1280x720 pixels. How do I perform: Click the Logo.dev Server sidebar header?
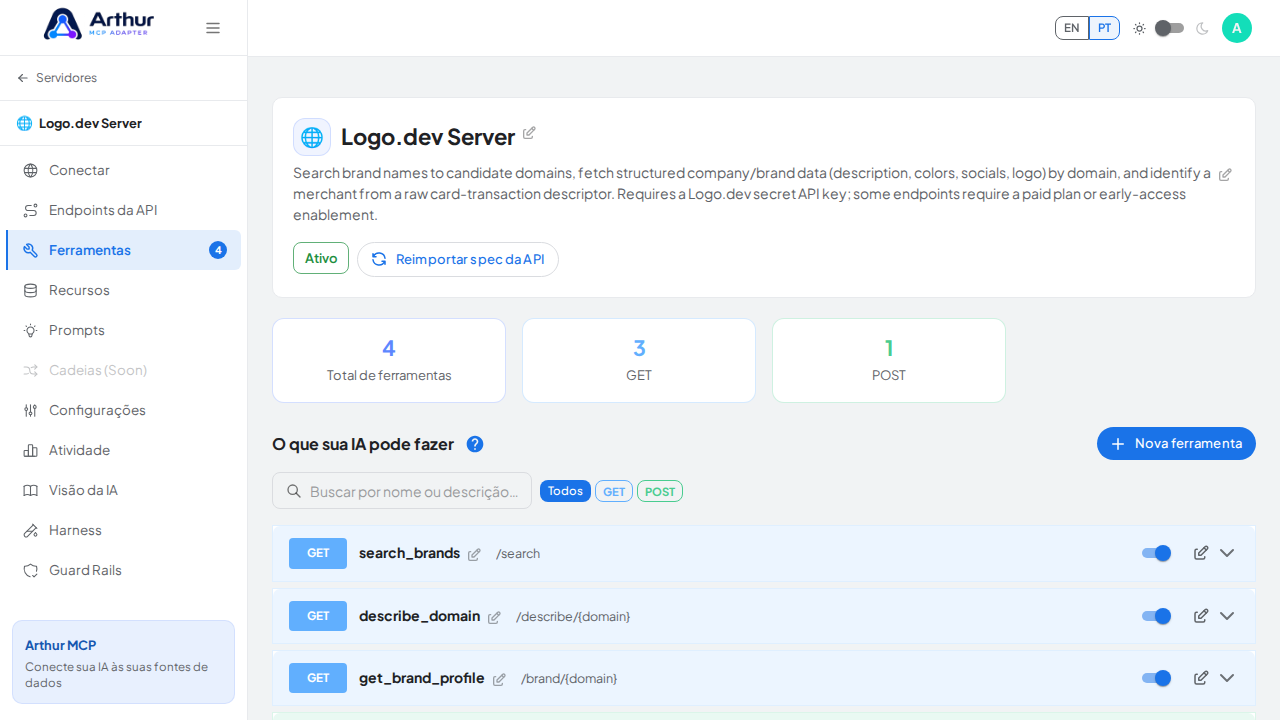click(123, 123)
